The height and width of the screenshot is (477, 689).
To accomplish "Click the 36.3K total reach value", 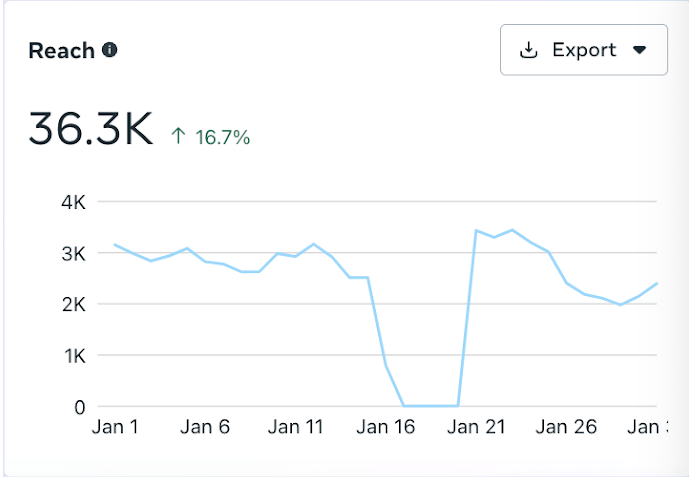I will tap(90, 130).
